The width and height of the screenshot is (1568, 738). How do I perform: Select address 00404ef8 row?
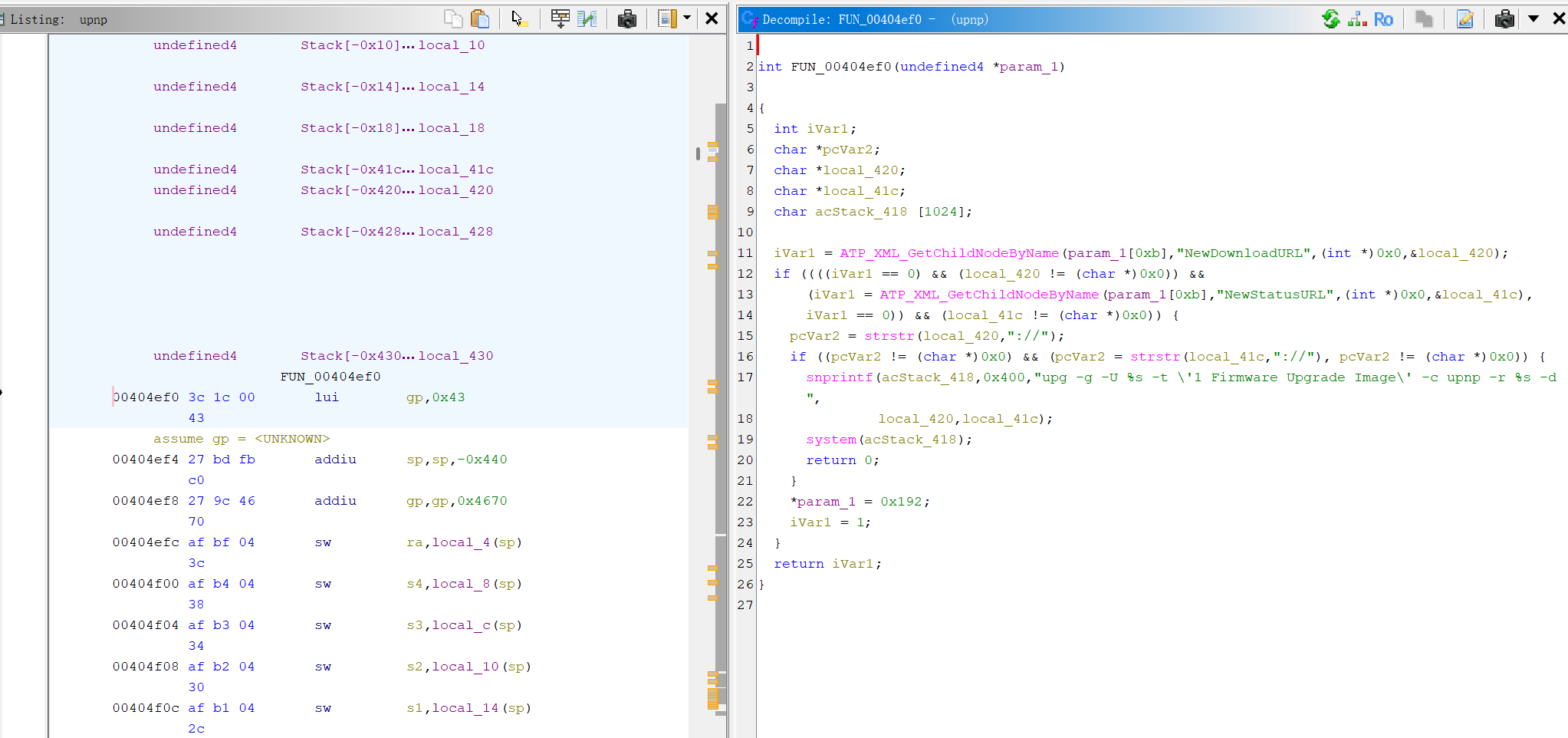coord(146,500)
